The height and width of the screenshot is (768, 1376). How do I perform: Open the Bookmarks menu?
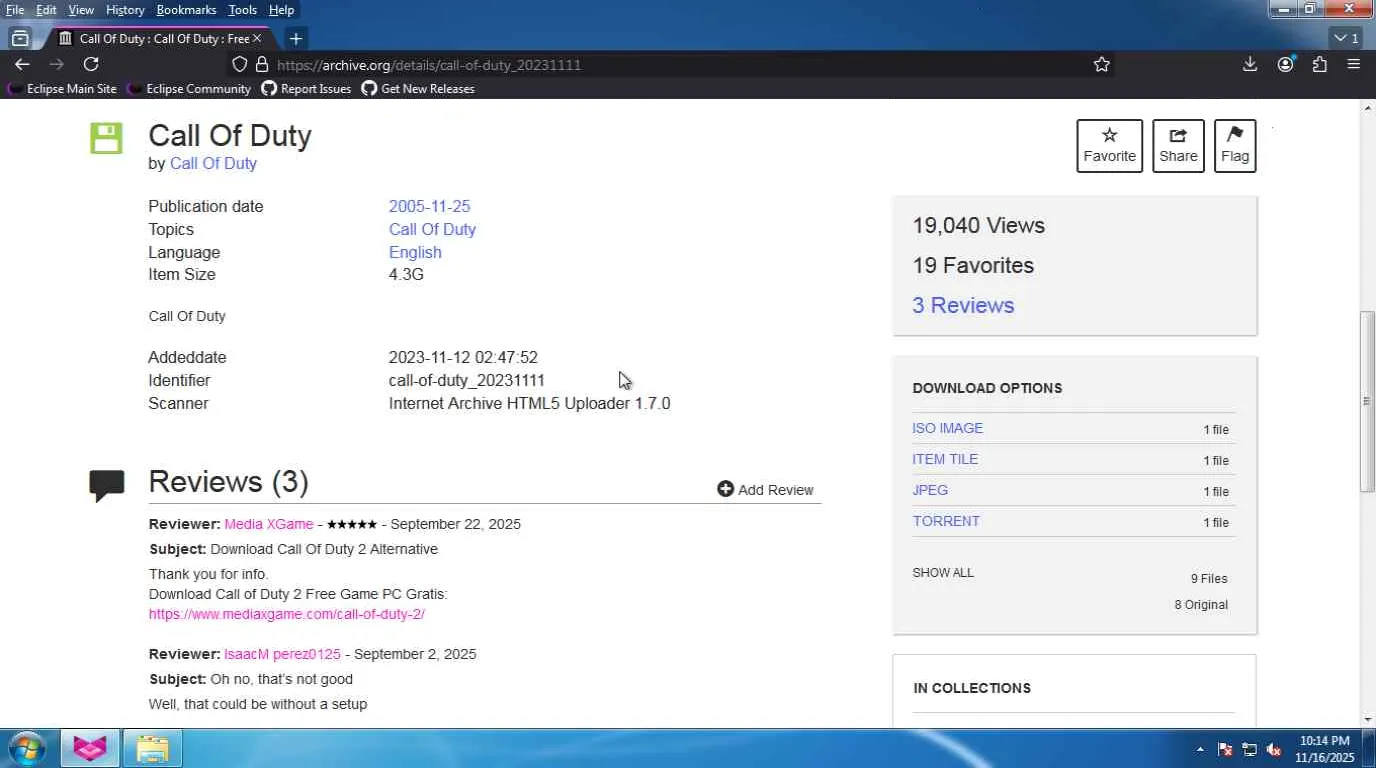tap(186, 10)
